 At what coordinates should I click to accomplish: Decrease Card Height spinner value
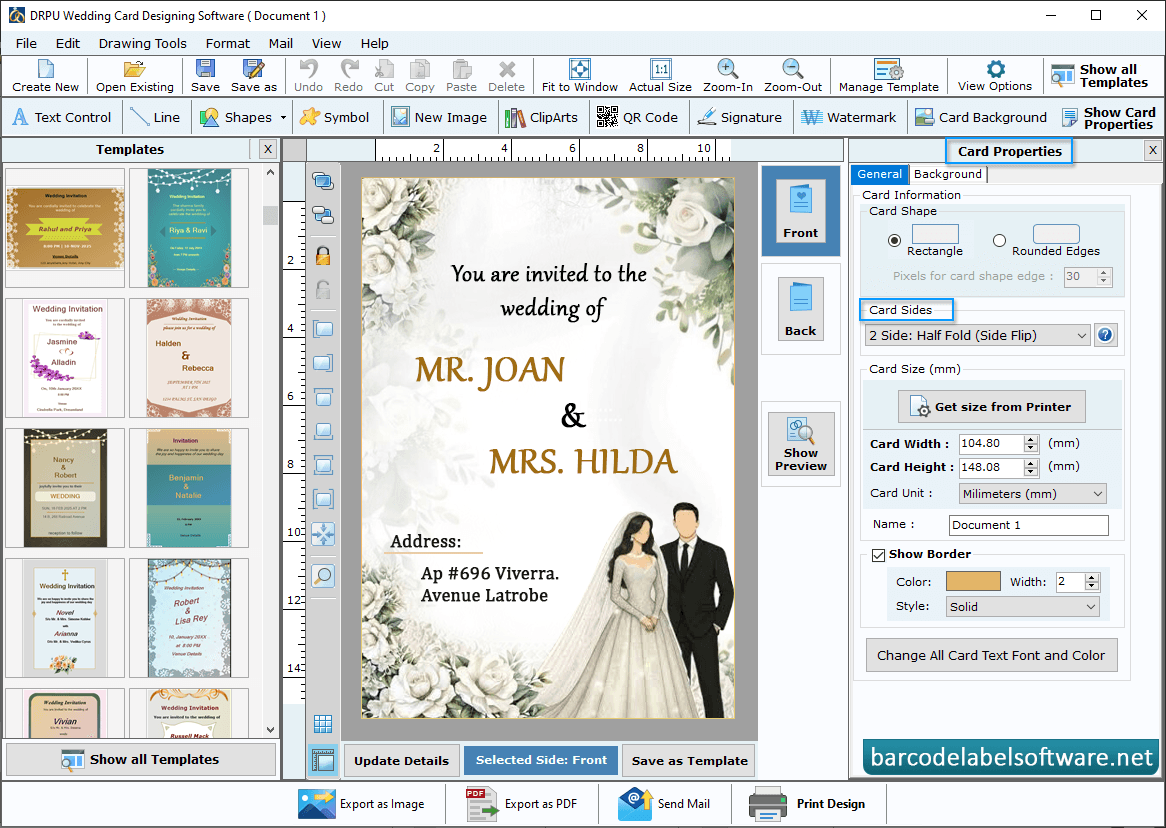tap(1031, 472)
